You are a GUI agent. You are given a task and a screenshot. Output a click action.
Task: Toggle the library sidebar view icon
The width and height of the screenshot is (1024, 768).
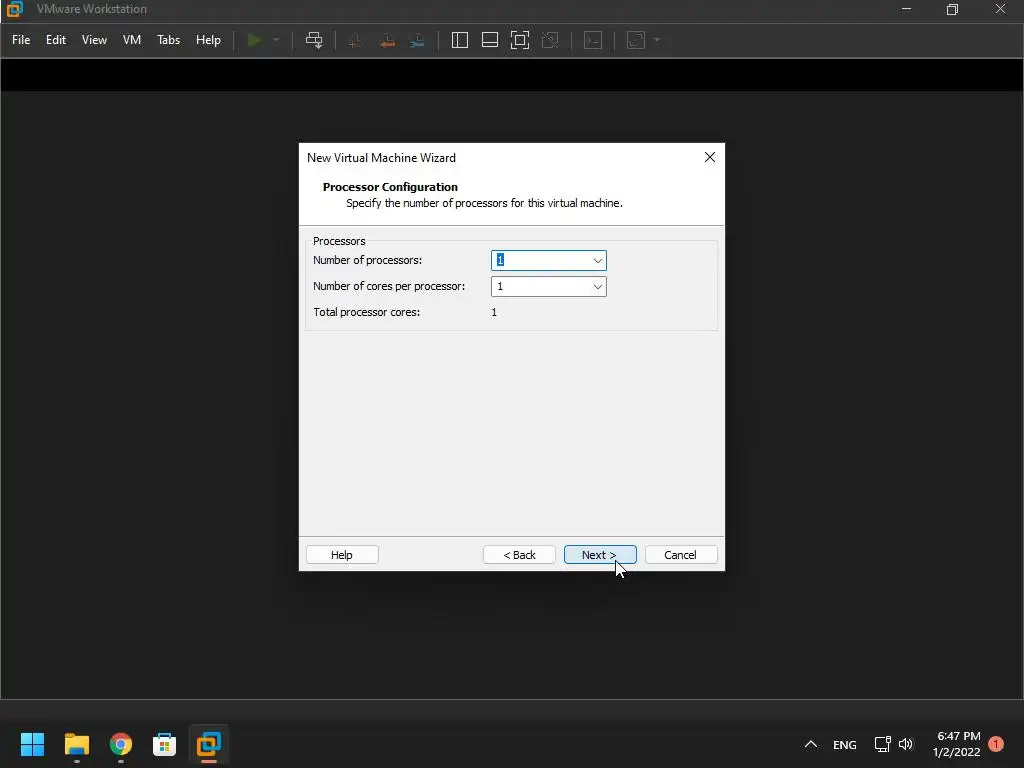(460, 40)
